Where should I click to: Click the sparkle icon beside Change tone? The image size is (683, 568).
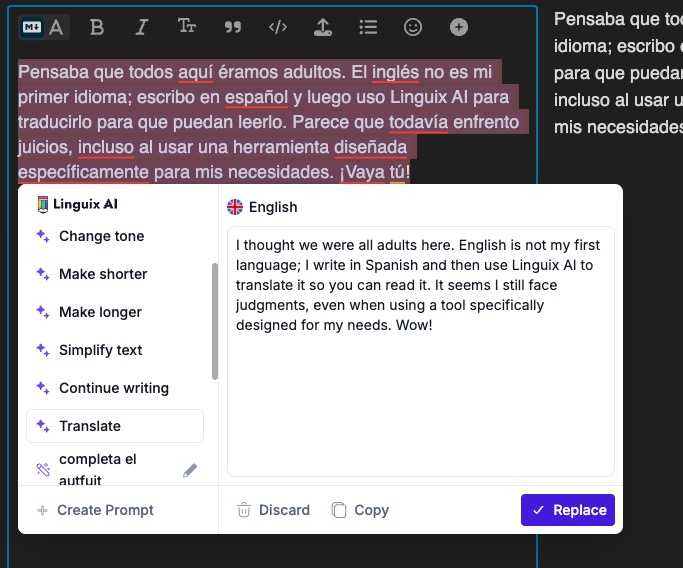coord(43,236)
